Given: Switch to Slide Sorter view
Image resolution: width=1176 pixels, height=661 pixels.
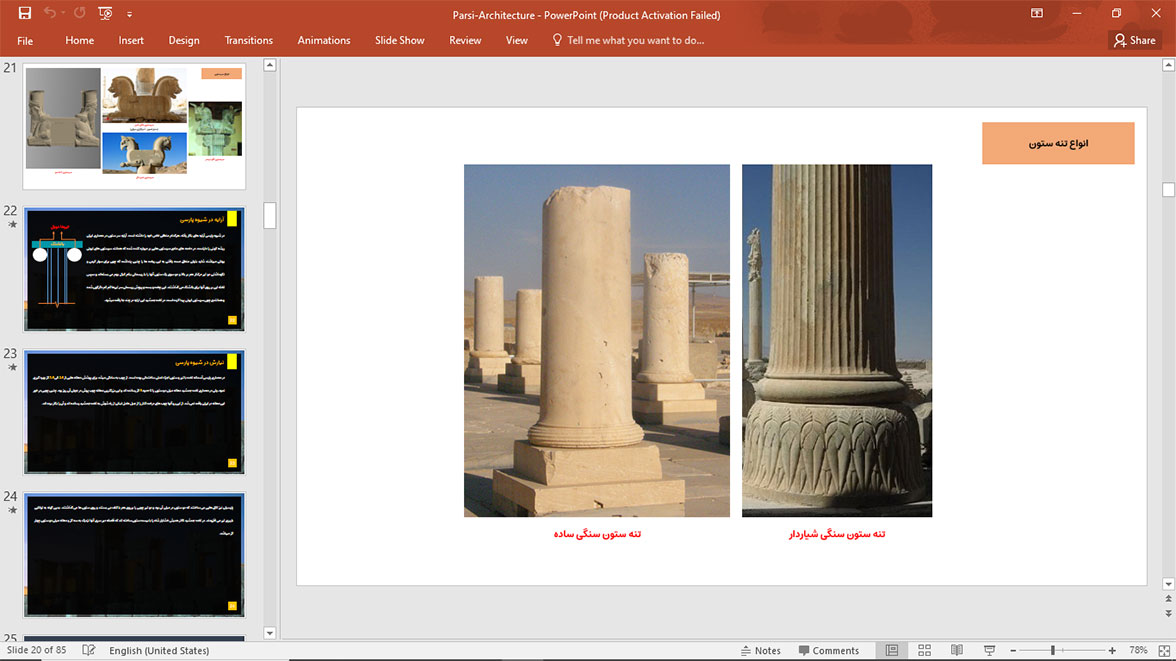Looking at the screenshot, I should point(925,650).
